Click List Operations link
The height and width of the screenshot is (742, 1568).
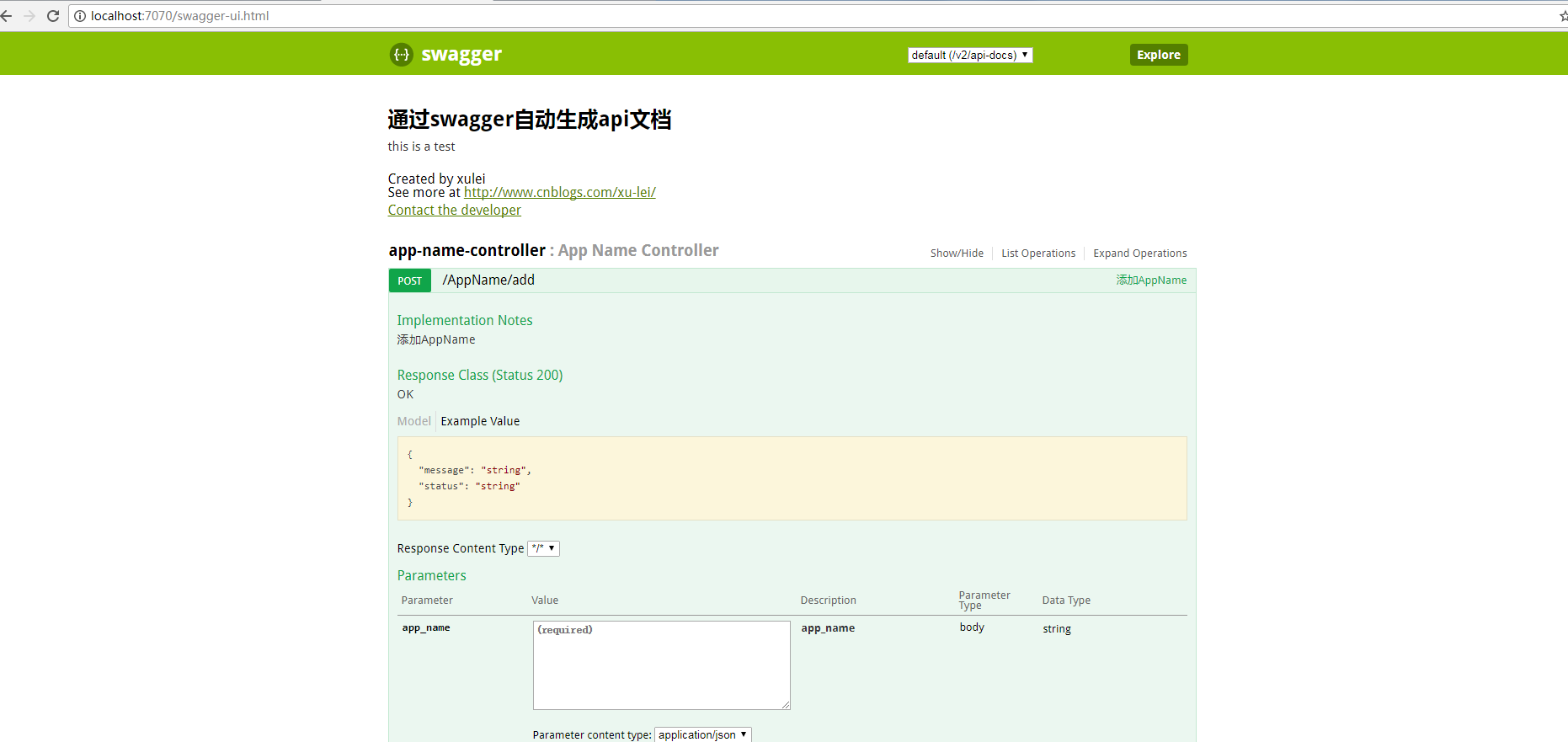click(1038, 253)
